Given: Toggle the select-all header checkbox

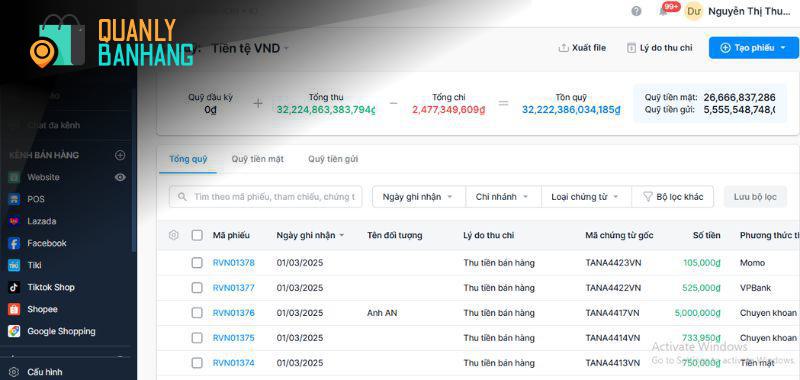Looking at the screenshot, I should click(197, 235).
